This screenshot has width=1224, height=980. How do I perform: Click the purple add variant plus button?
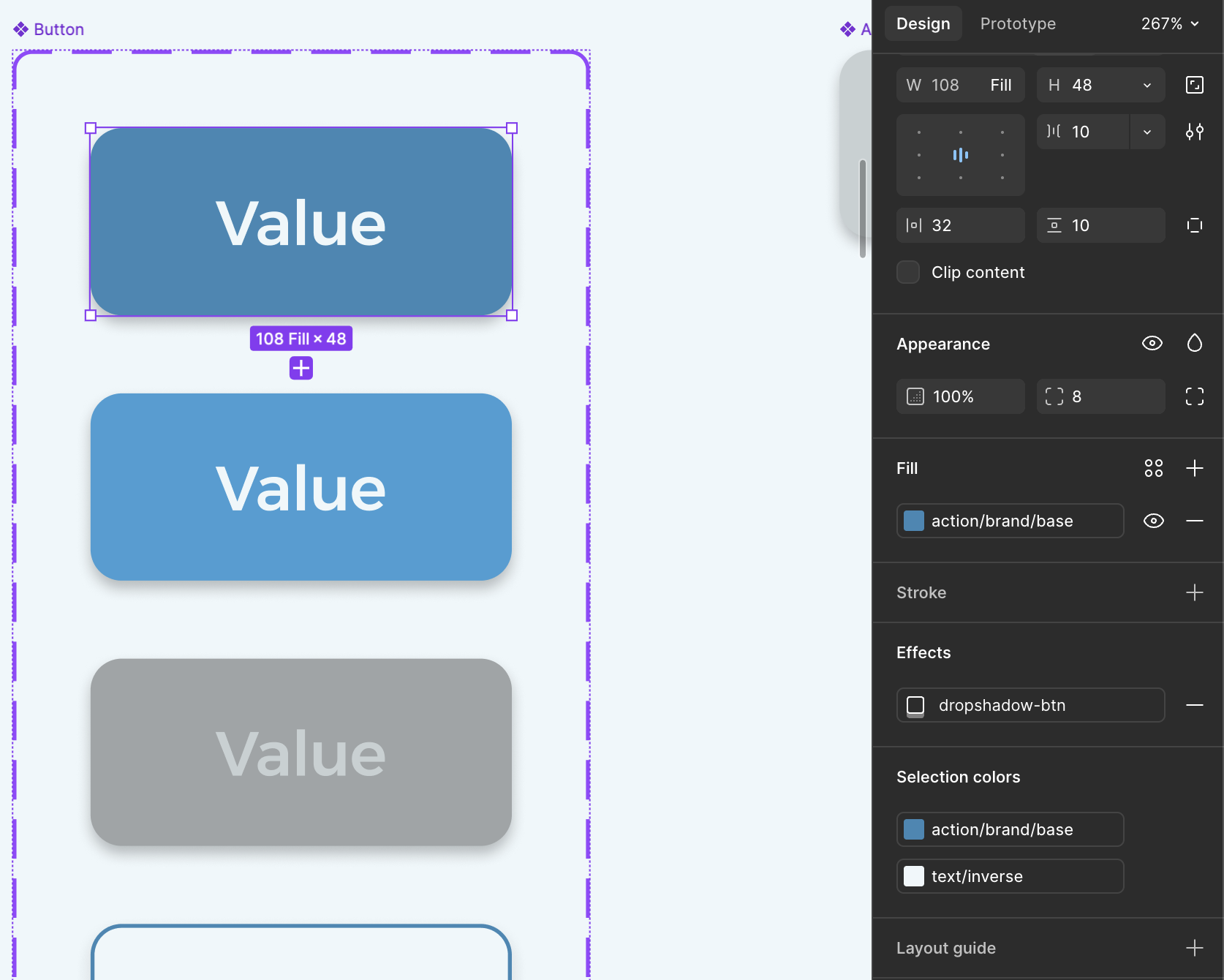(301, 368)
